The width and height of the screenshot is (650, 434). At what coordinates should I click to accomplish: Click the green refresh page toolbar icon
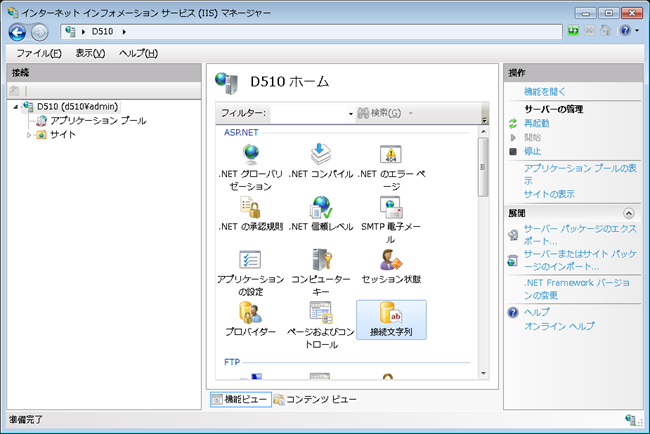(573, 31)
